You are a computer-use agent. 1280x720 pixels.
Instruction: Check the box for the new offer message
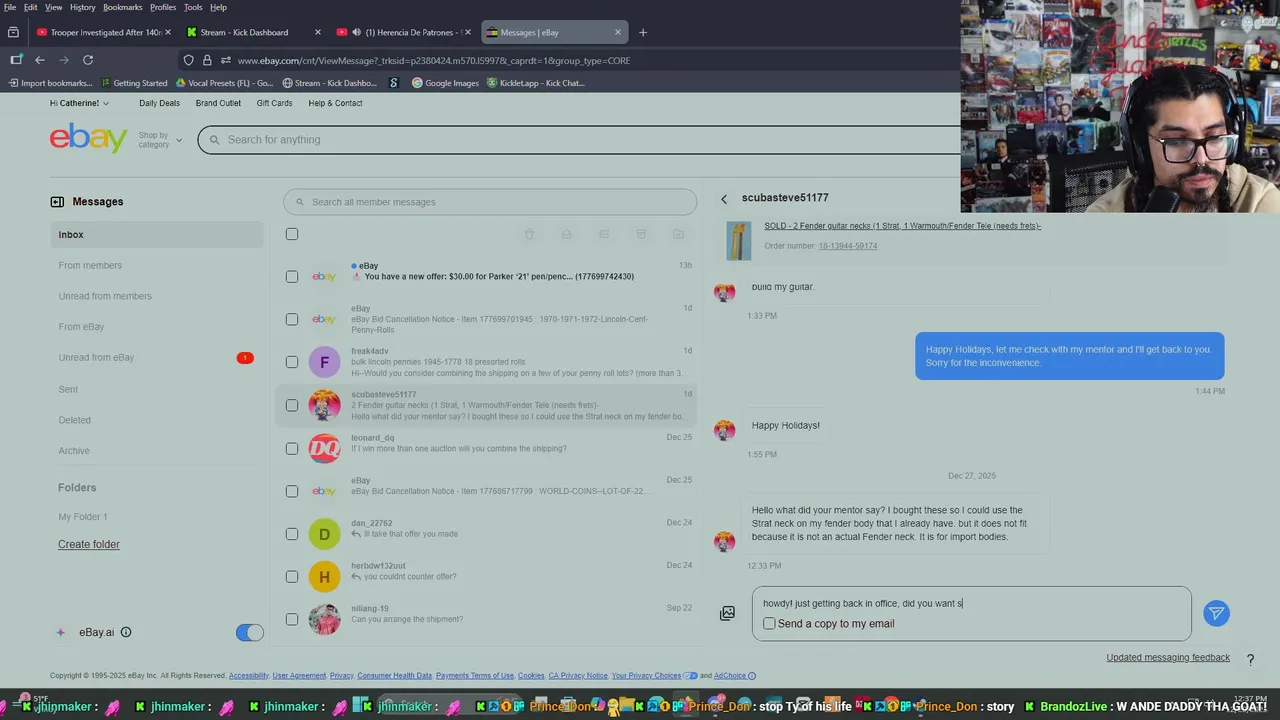292,276
